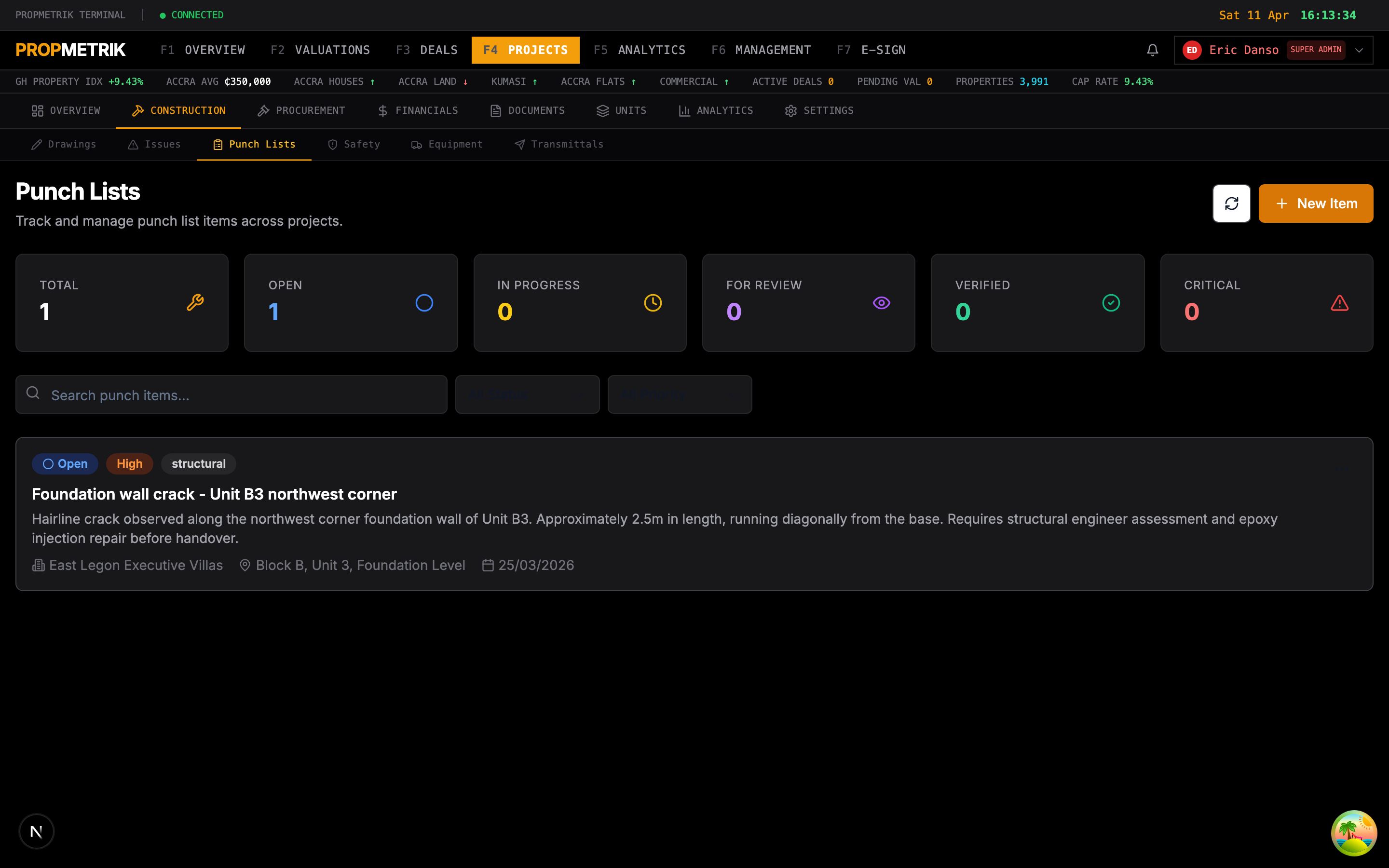Screen dimensions: 1389x868
Task: Click the calendar icon beside 25/03/2026
Action: coord(488,566)
